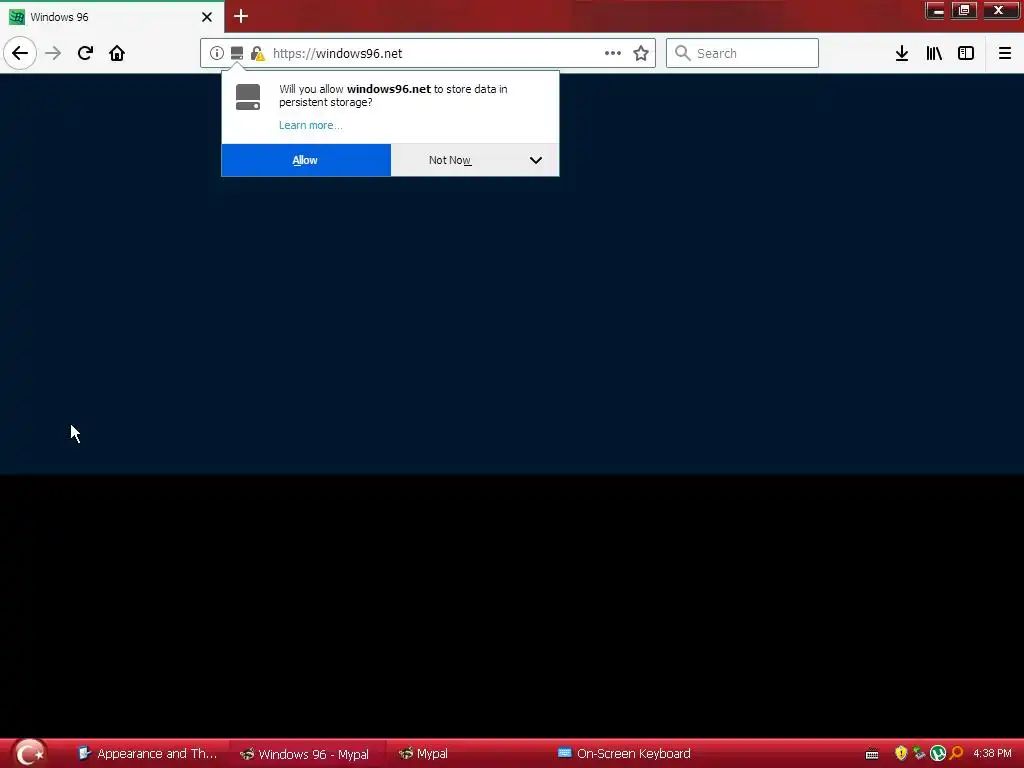Click the padlock with warning icon
The image size is (1024, 768).
click(x=257, y=53)
